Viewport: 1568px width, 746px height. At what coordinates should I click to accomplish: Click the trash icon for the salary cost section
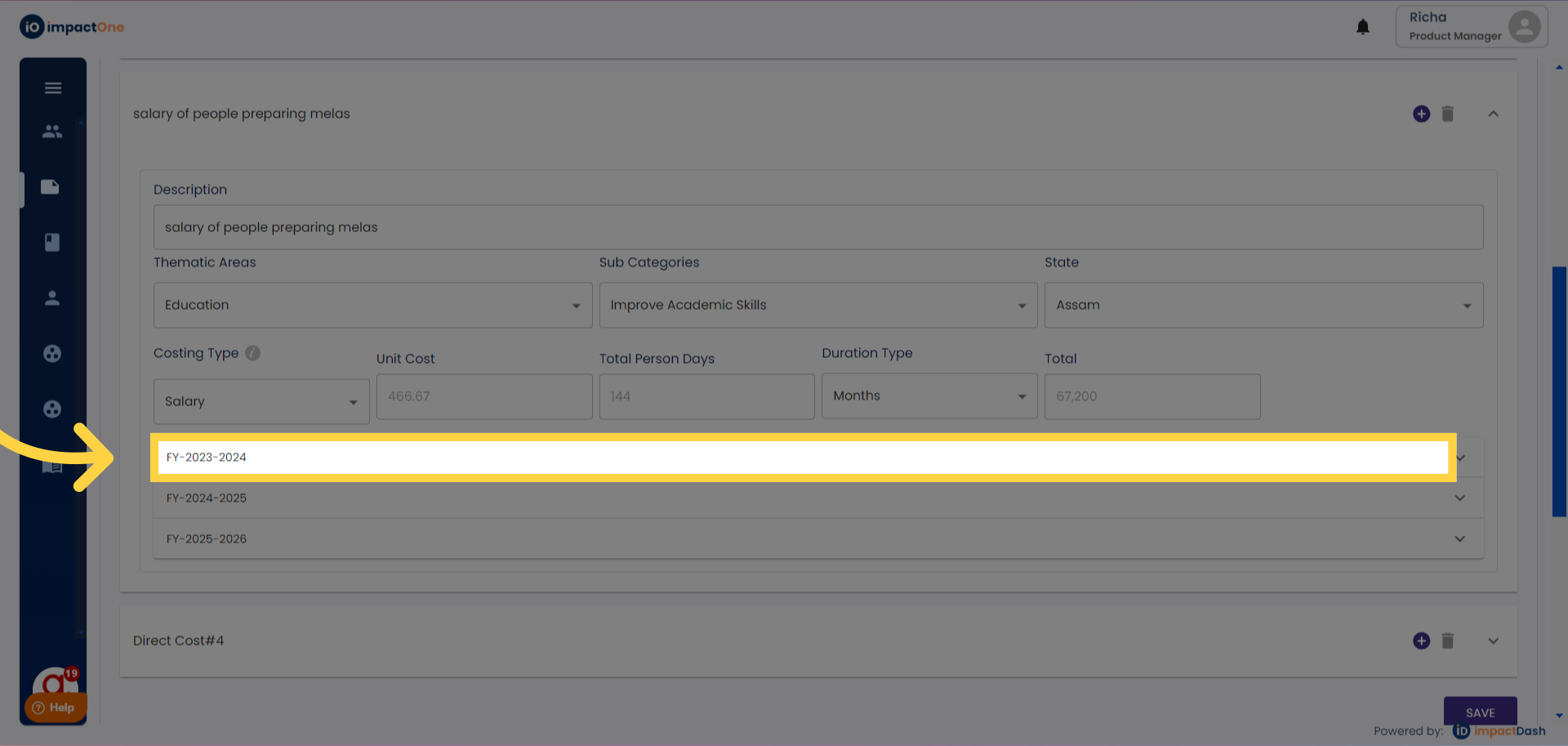[1447, 114]
